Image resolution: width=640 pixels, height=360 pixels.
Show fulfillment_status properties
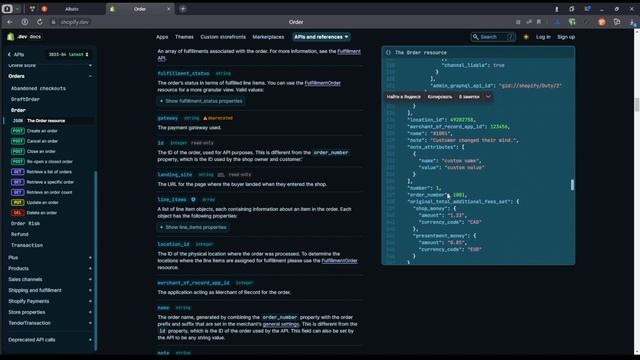coord(201,101)
